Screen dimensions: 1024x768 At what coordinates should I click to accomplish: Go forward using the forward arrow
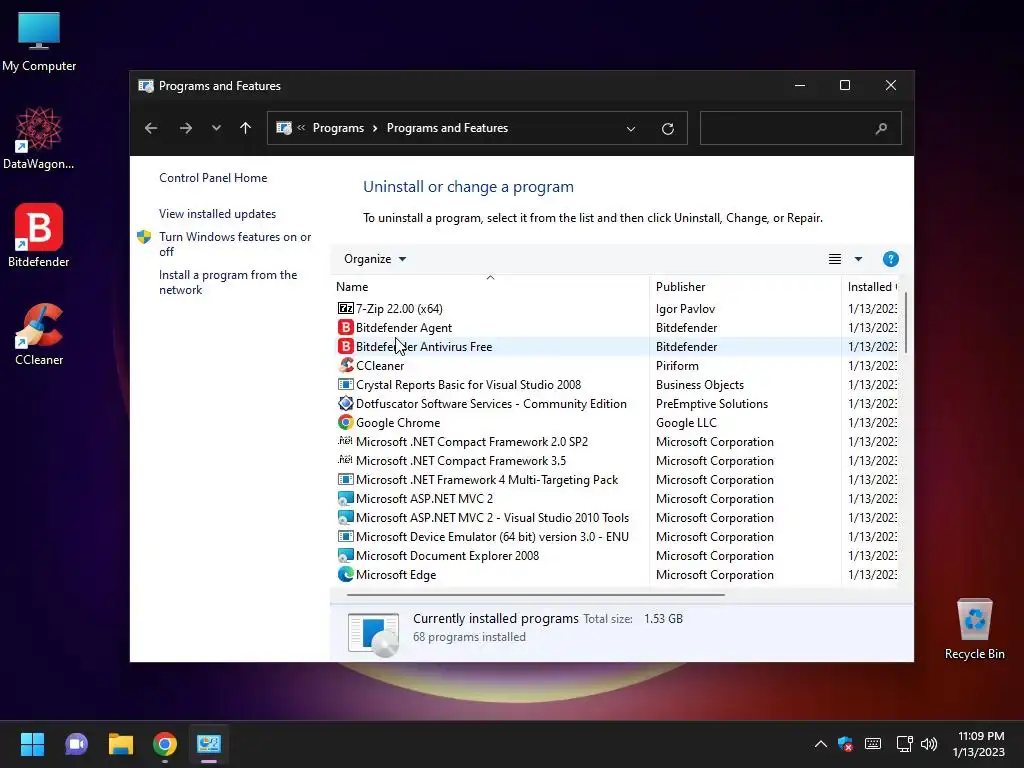[185, 128]
